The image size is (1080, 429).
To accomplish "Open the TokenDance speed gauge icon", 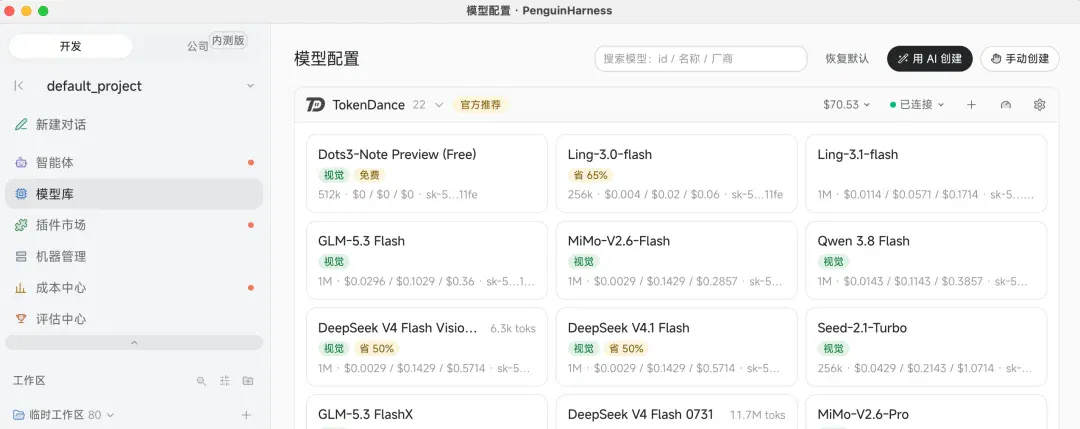I will point(1006,105).
